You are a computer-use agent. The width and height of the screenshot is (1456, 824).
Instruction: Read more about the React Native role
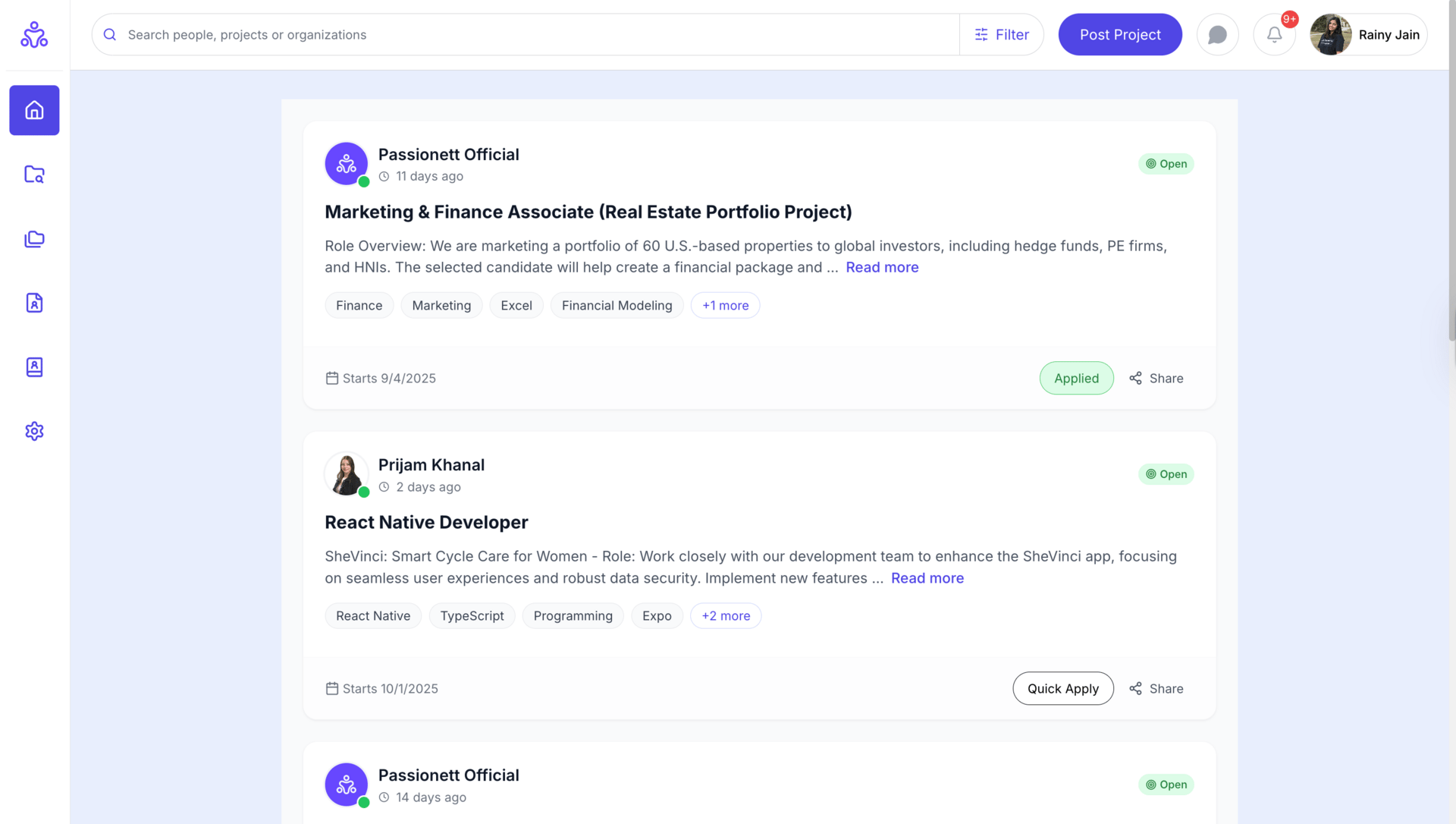927,578
